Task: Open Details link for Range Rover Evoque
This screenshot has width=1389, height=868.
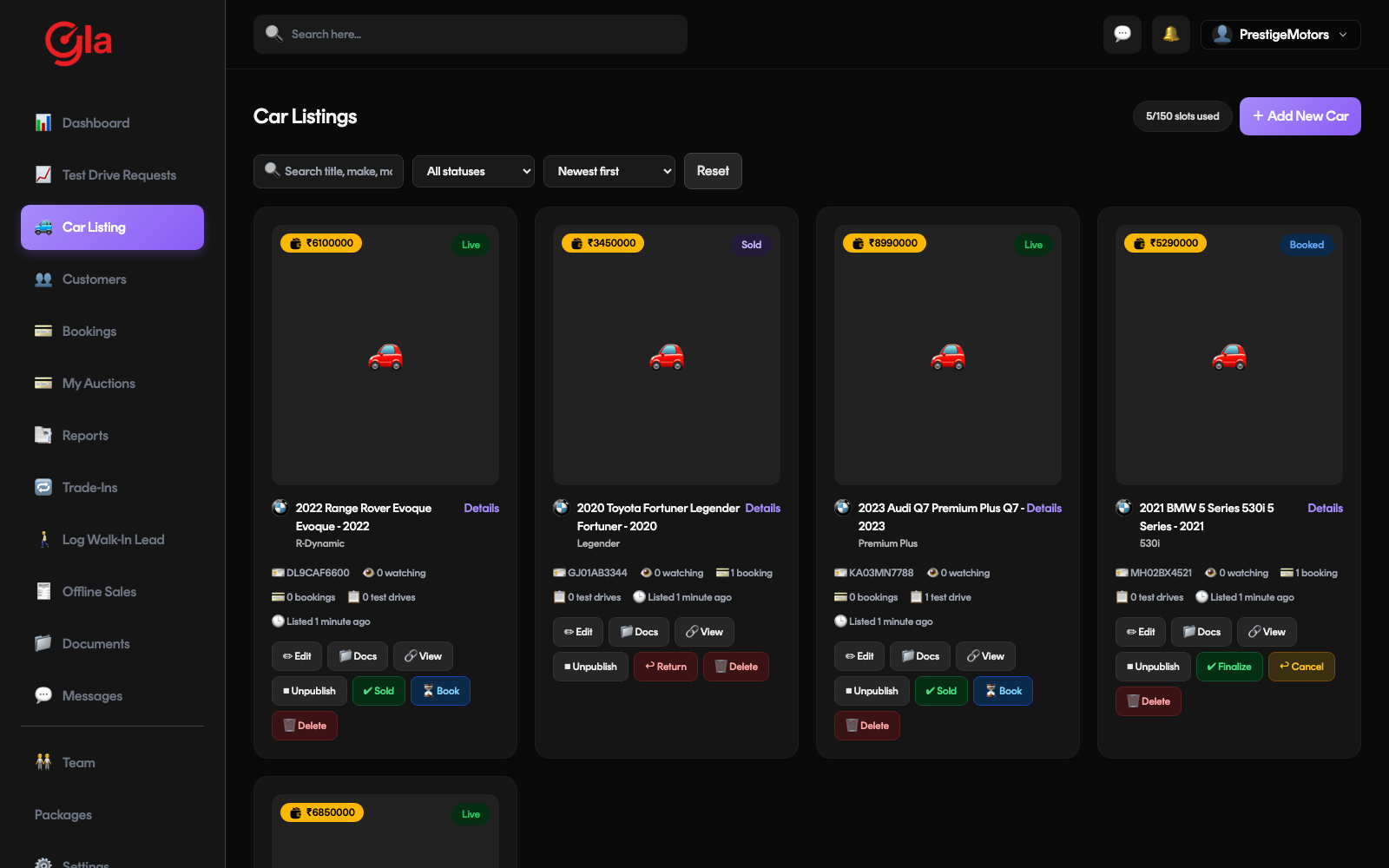Action: 481,509
